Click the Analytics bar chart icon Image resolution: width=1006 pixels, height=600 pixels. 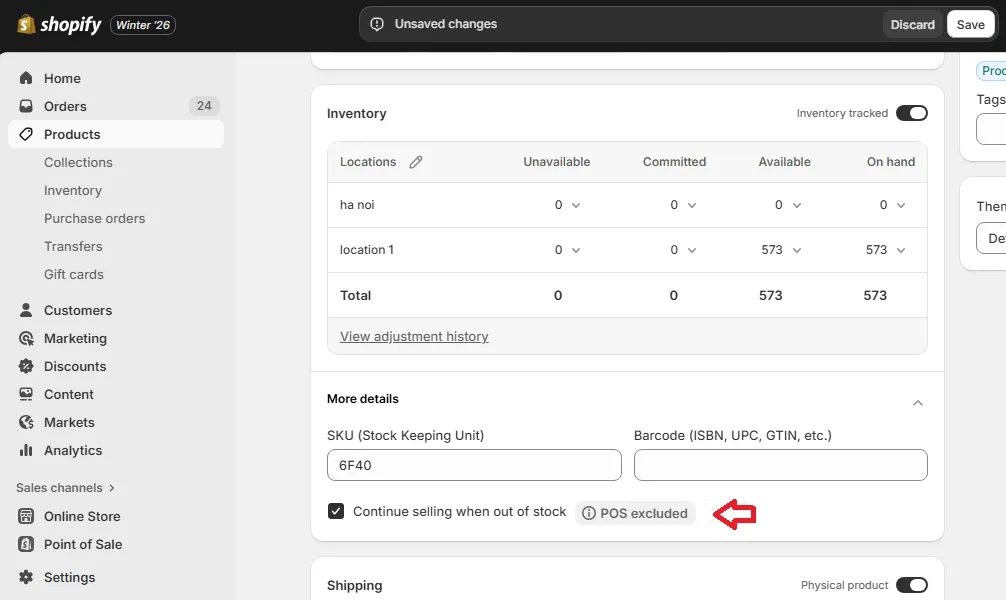tap(26, 450)
